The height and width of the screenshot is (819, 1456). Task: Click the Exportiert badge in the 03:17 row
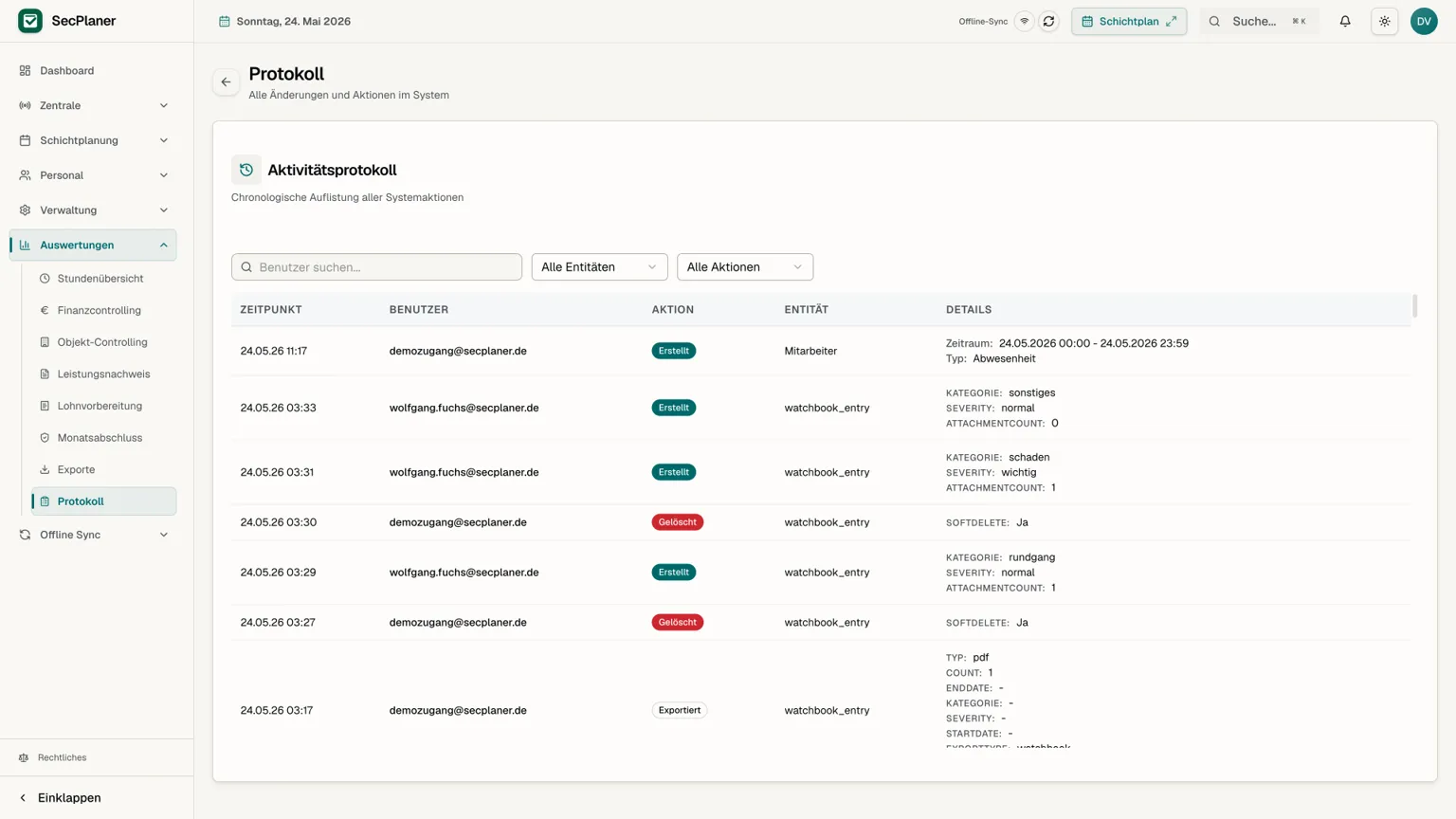680,710
